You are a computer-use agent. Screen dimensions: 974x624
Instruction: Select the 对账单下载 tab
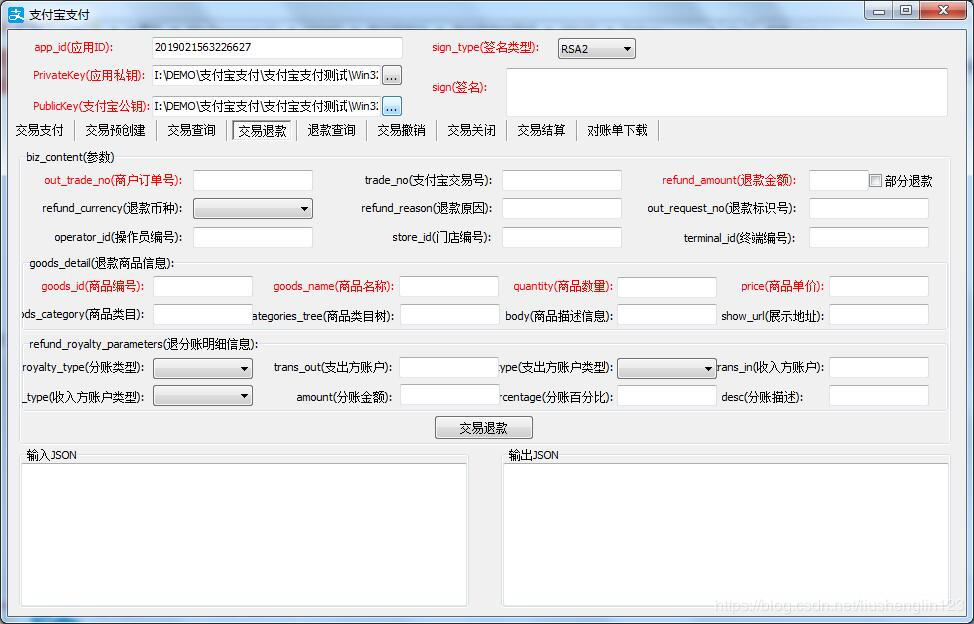(617, 130)
